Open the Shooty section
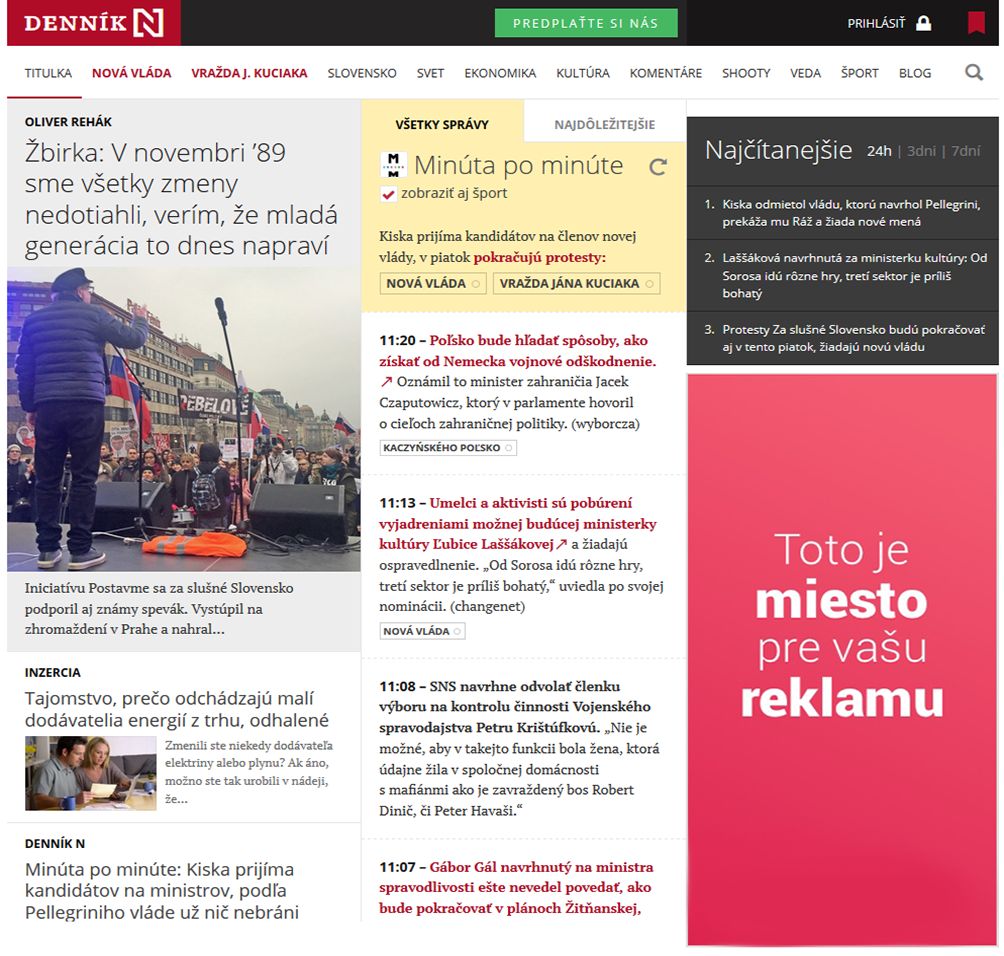The image size is (1004, 956). [746, 73]
